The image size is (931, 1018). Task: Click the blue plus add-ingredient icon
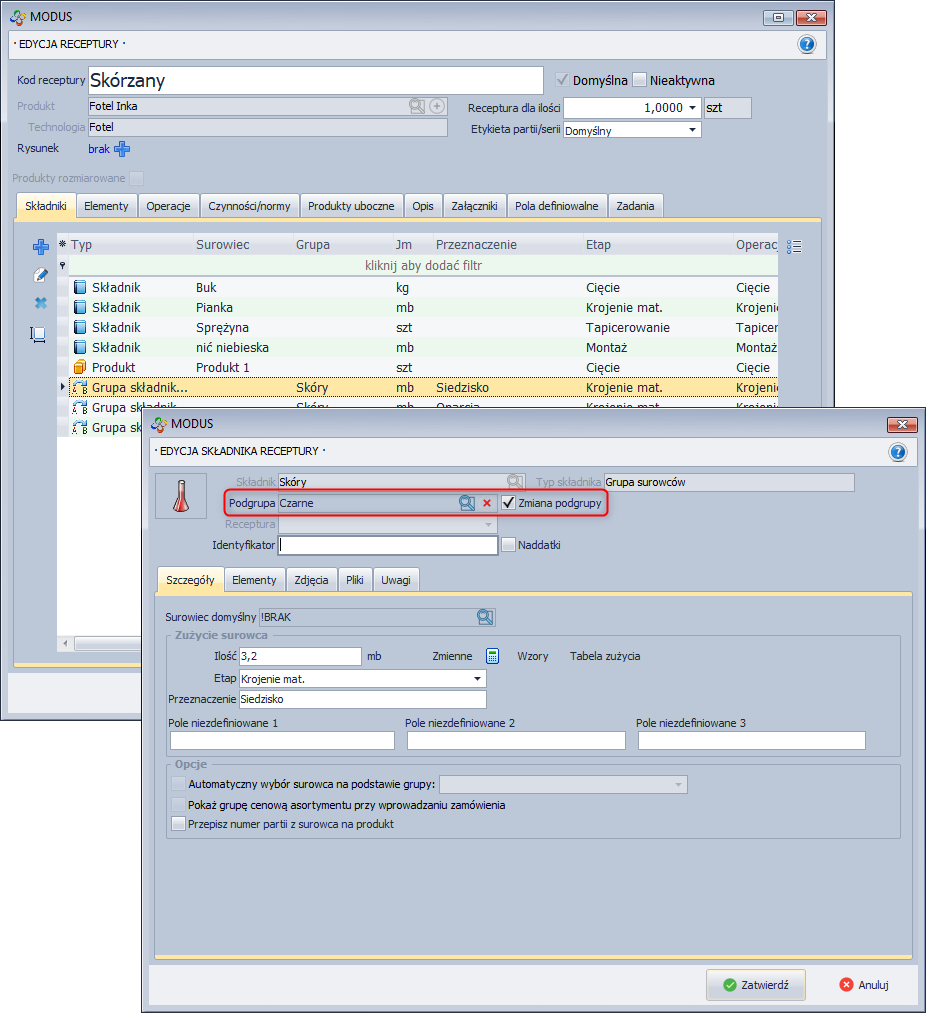click(x=41, y=246)
